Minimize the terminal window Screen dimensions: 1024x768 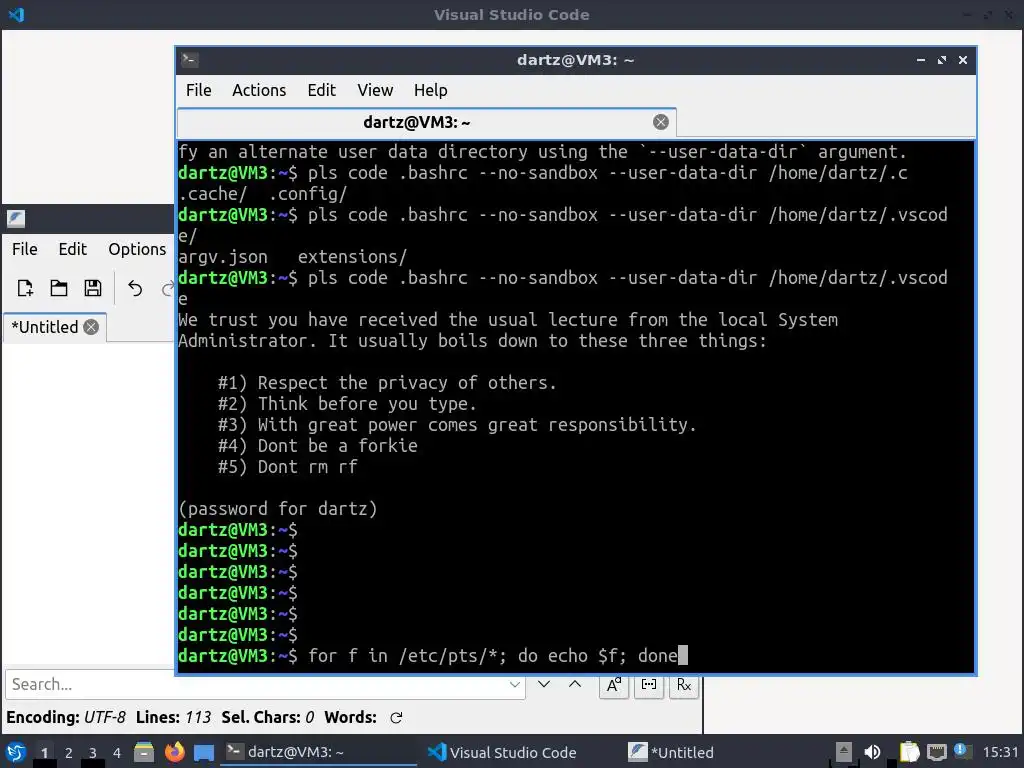pos(921,60)
